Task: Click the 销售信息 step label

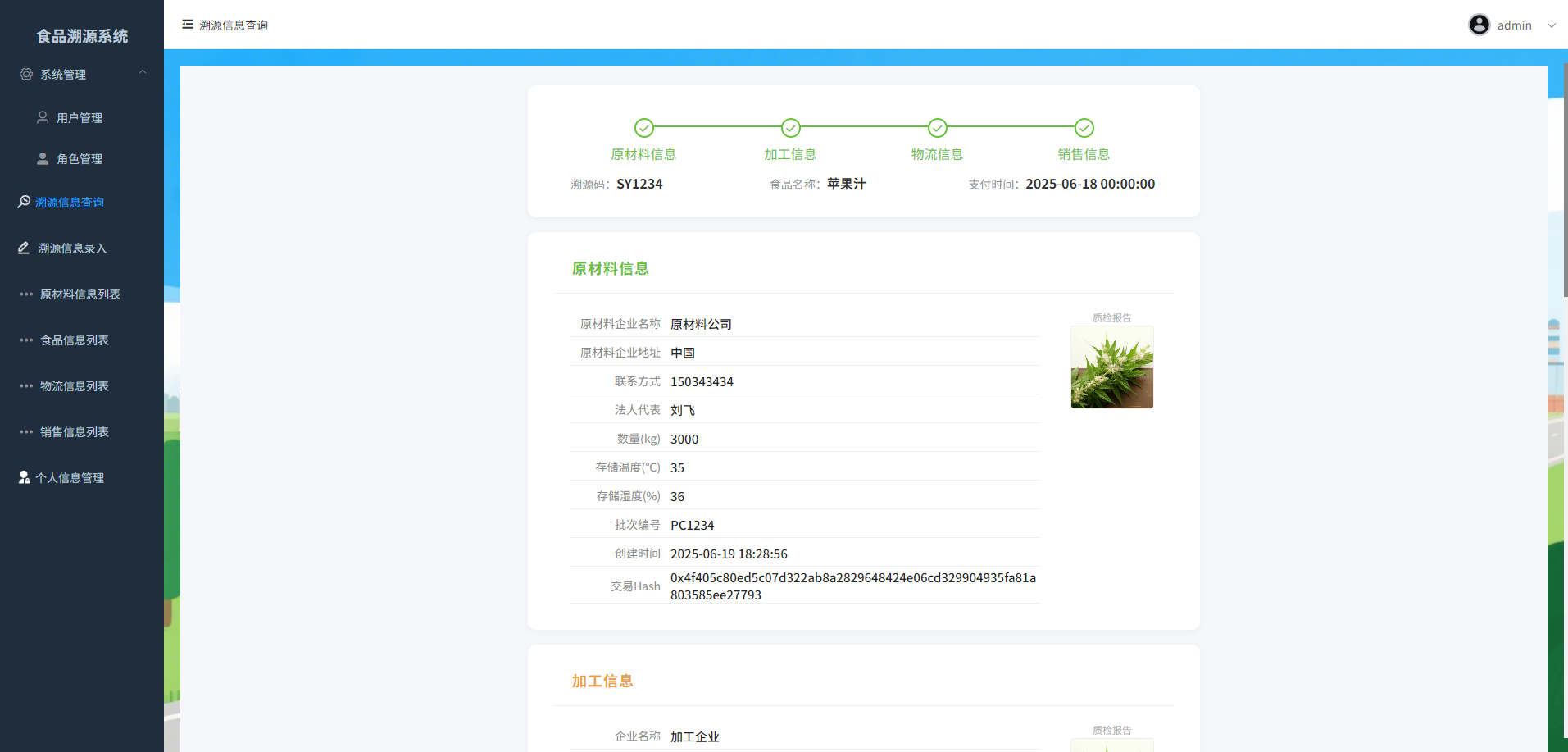Action: pos(1084,154)
